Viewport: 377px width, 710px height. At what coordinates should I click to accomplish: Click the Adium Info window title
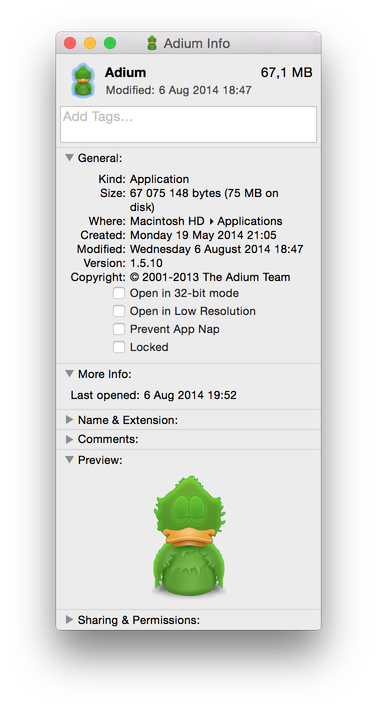pyautogui.click(x=197, y=43)
